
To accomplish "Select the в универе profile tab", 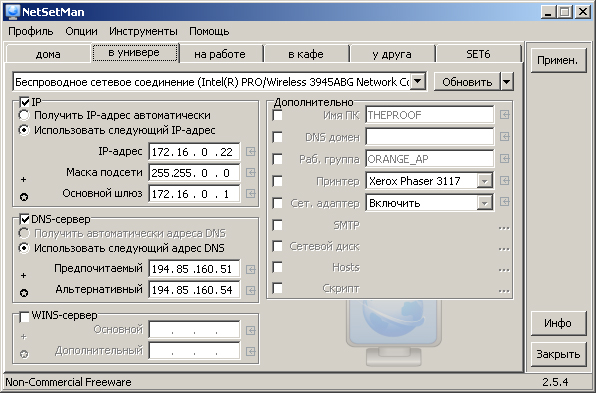I will coord(135,52).
